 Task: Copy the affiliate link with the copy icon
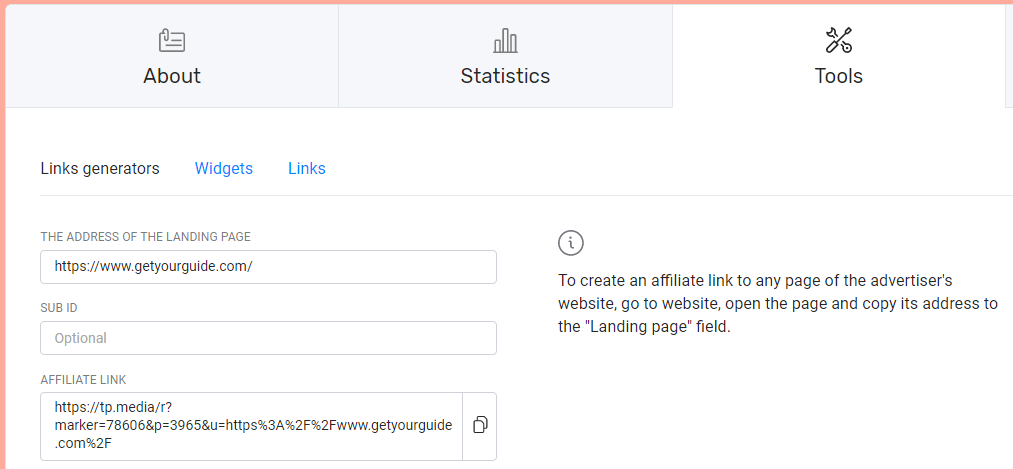click(480, 425)
